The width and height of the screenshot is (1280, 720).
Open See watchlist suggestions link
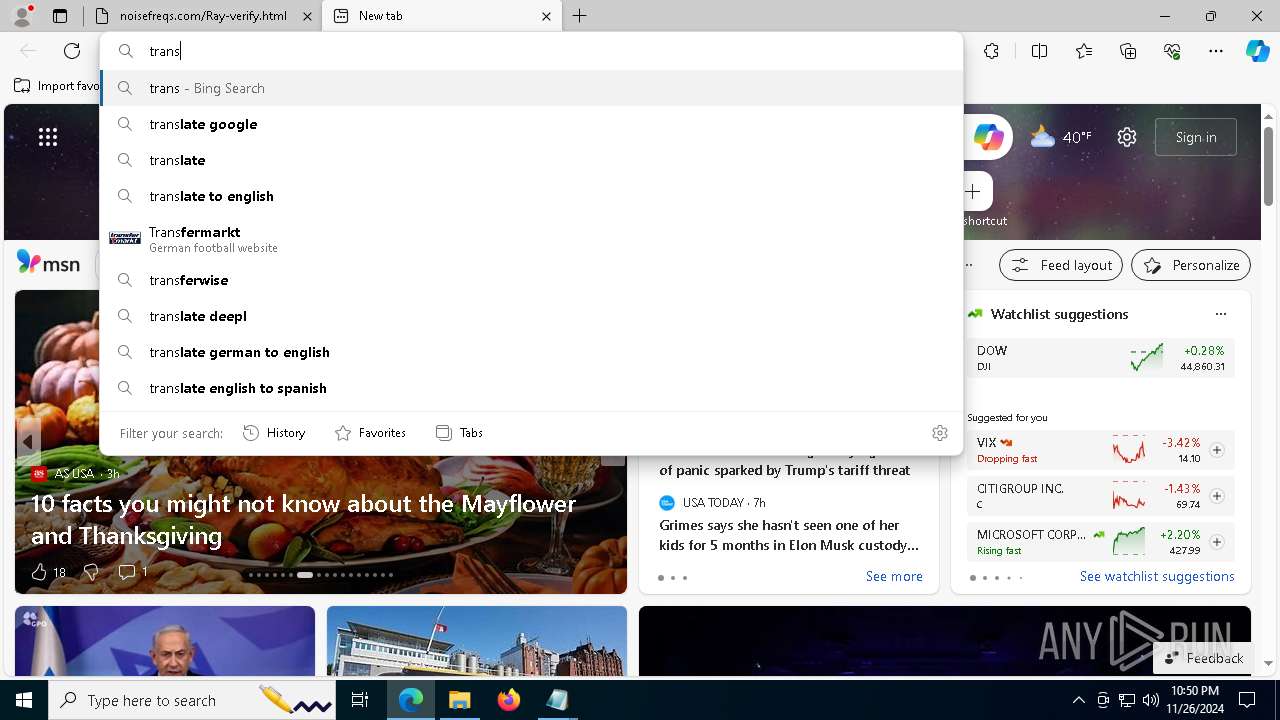click(x=1157, y=577)
